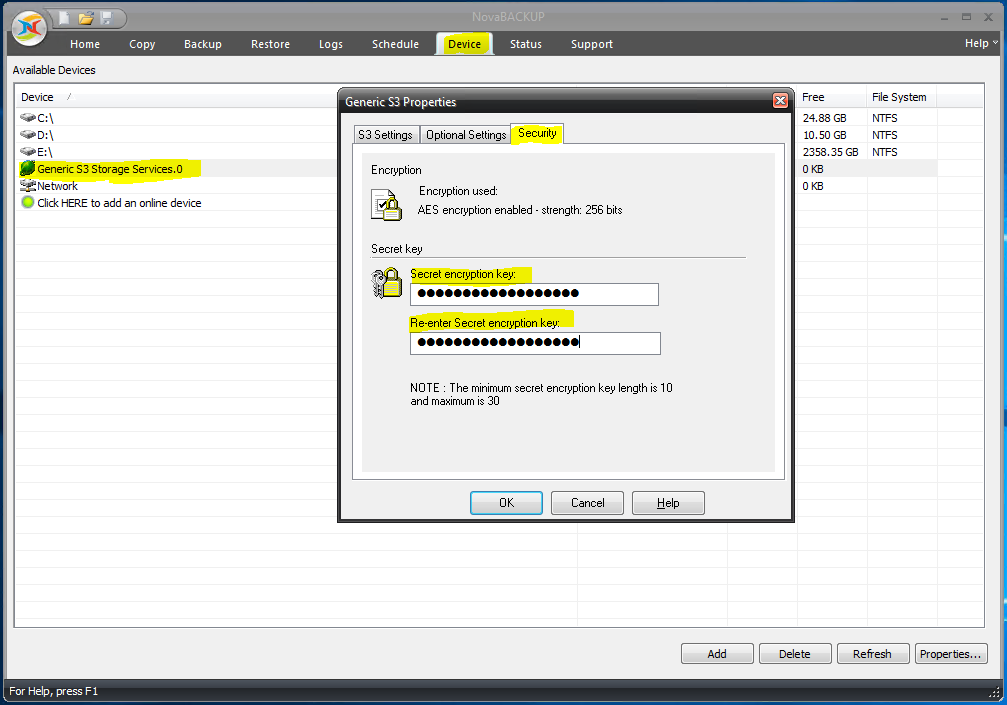Sort by the File System column header
Viewport: 1007px width, 705px height.
tap(902, 97)
